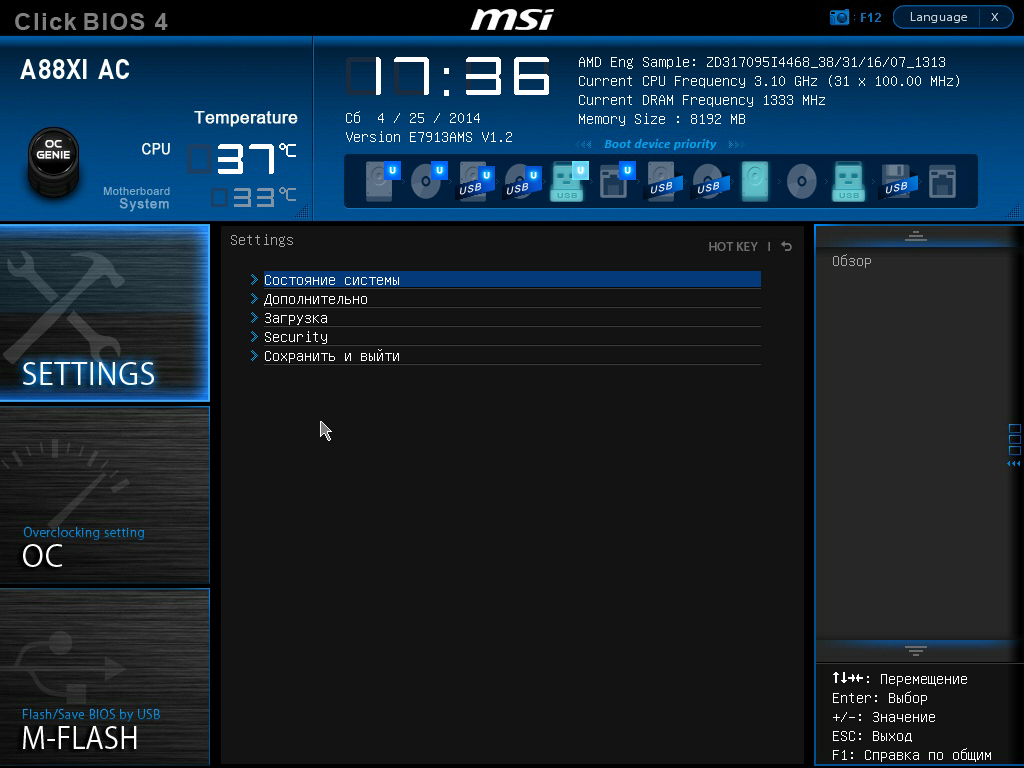Collapse the help panel using the top handle
This screenshot has height=768, width=1024.
(x=916, y=236)
